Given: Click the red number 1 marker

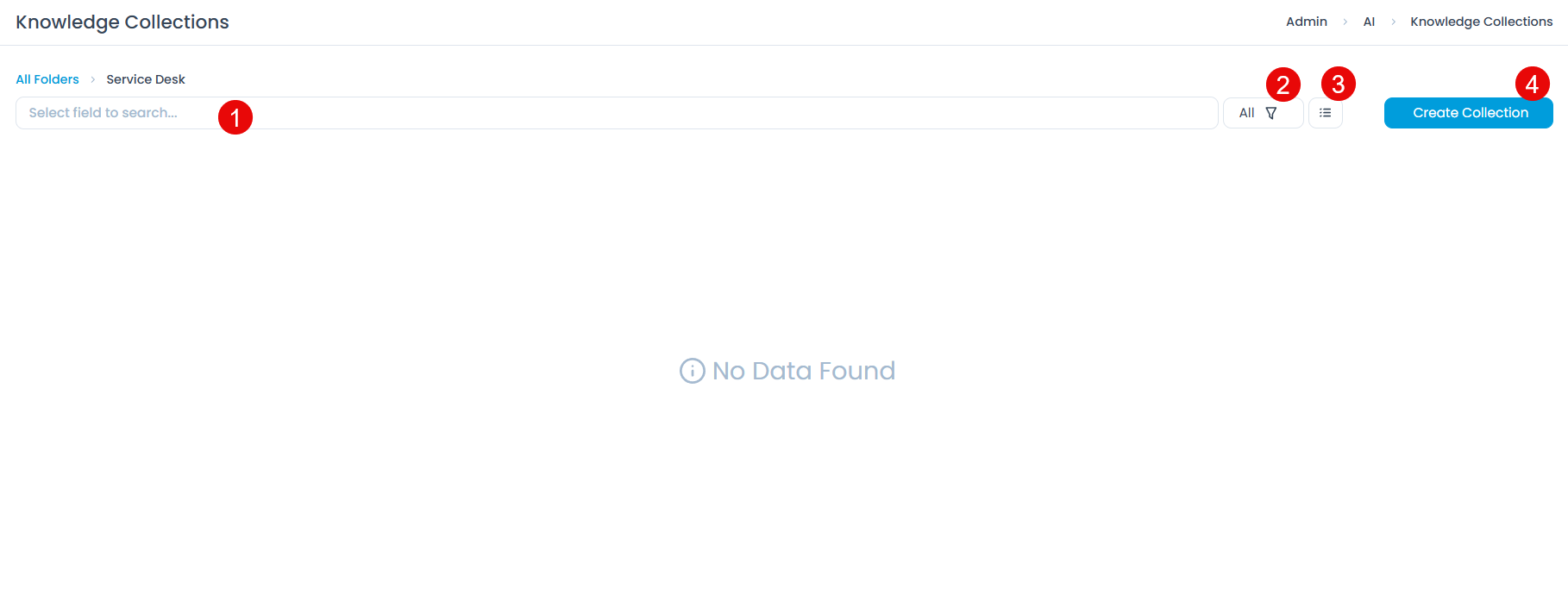Looking at the screenshot, I should (235, 117).
